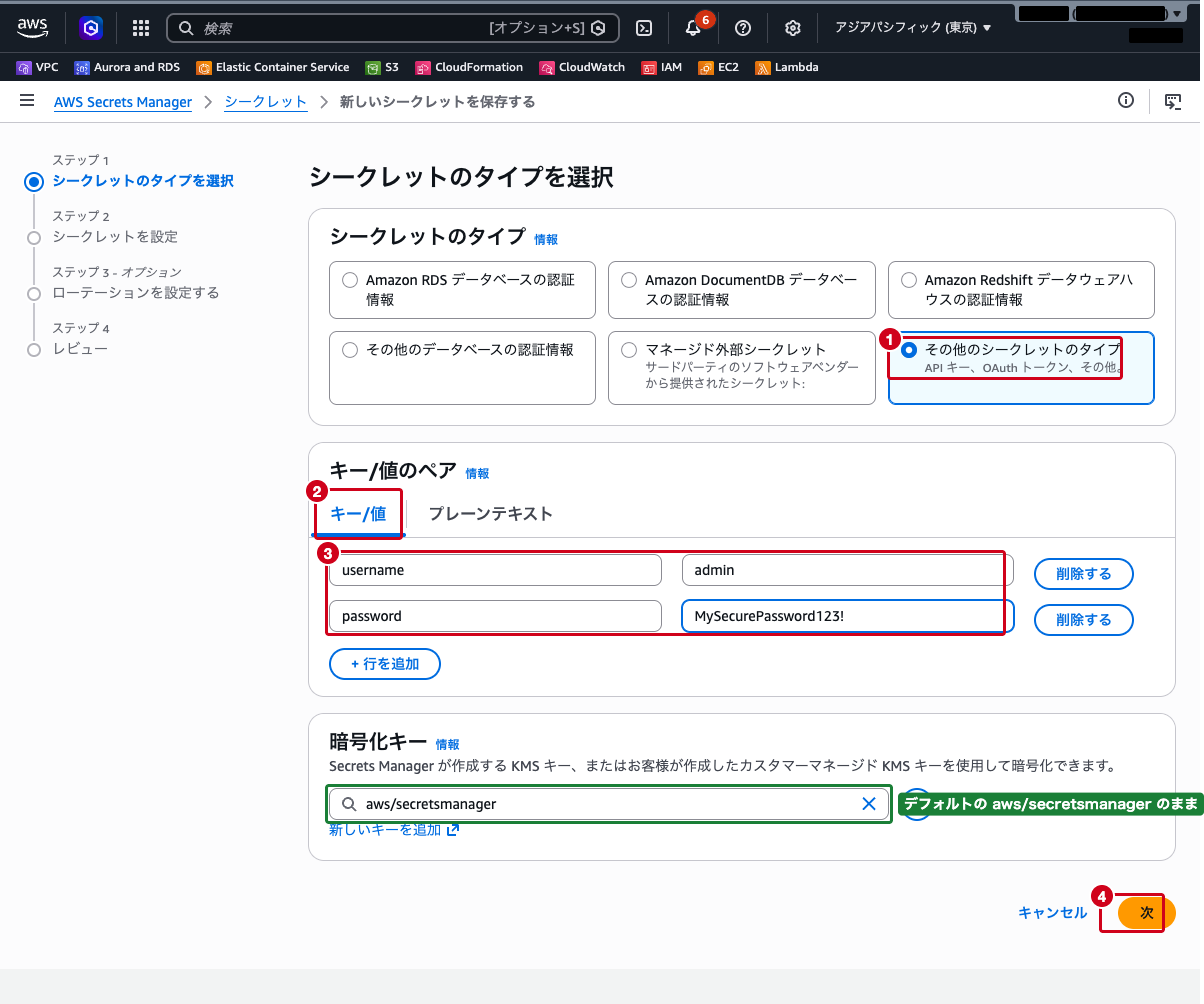
Task: Launch CloudShell terminal icon
Action: coord(646,28)
